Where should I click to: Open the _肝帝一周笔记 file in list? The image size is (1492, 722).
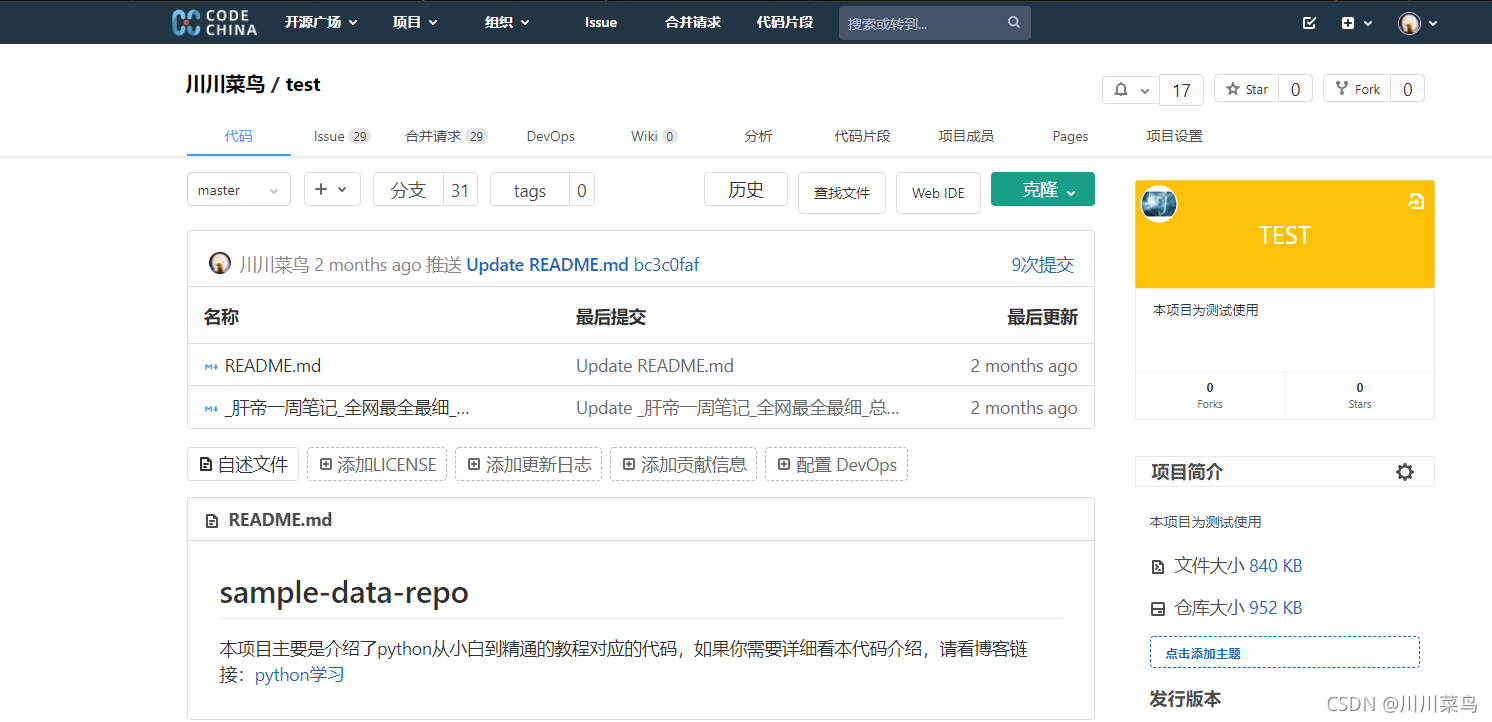tap(347, 408)
